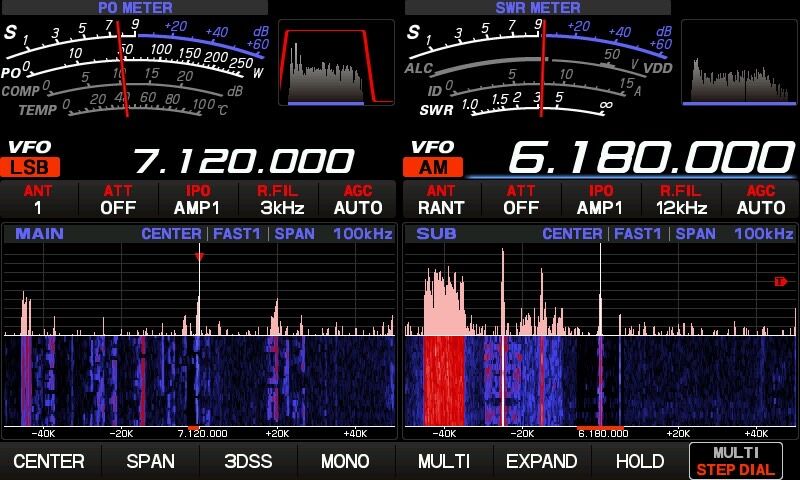800x480 pixels.
Task: Change sub IPO AMP1 setting
Action: (601, 200)
